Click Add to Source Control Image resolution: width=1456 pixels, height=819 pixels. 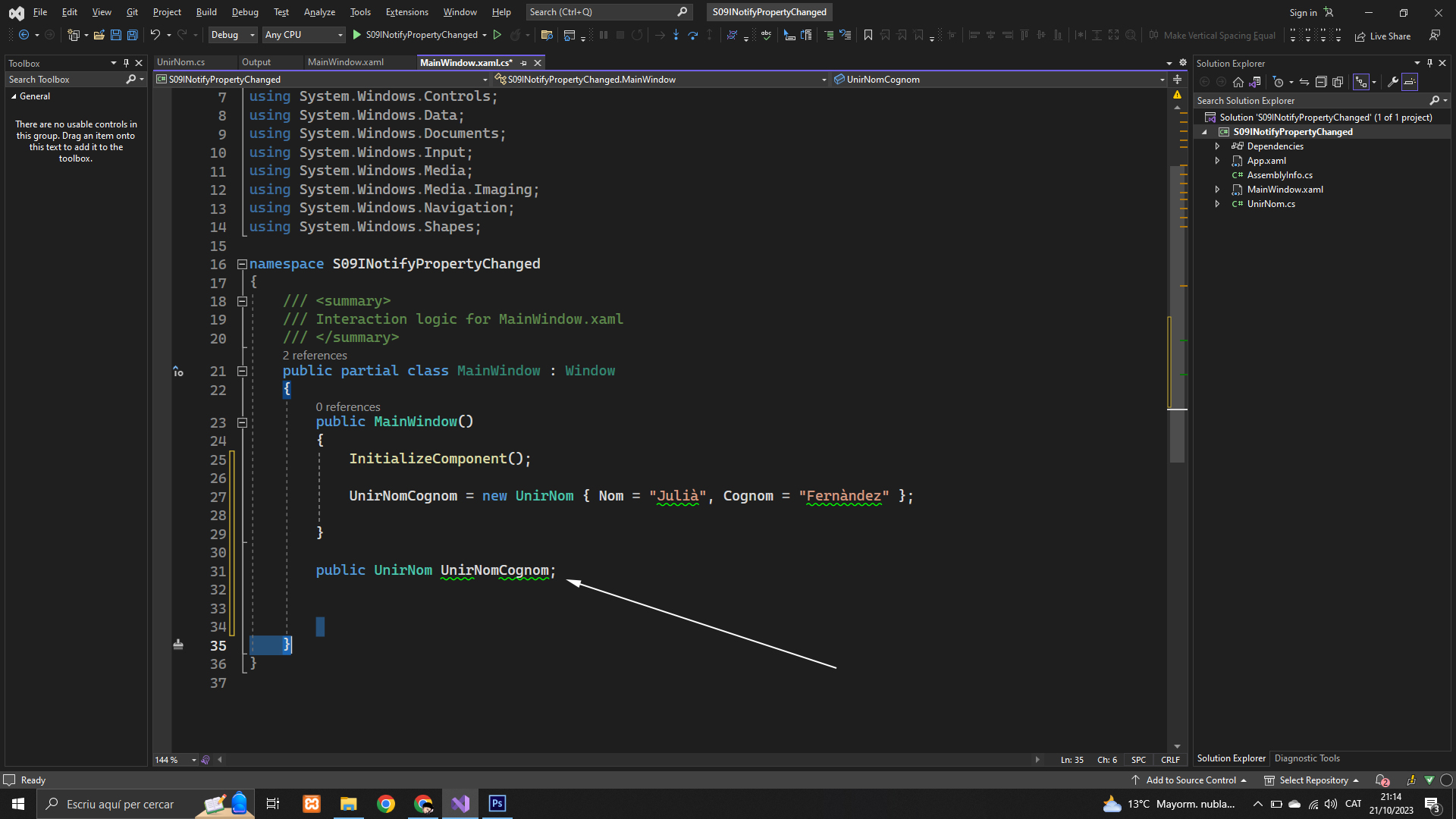1191,780
